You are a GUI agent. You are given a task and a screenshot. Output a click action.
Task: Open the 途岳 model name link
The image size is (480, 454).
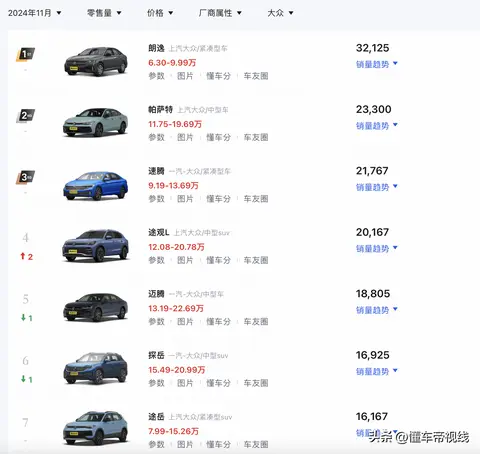156,417
